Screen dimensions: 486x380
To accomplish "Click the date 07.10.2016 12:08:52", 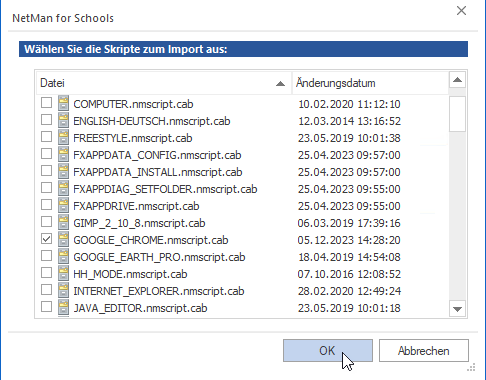I will pos(349,274).
